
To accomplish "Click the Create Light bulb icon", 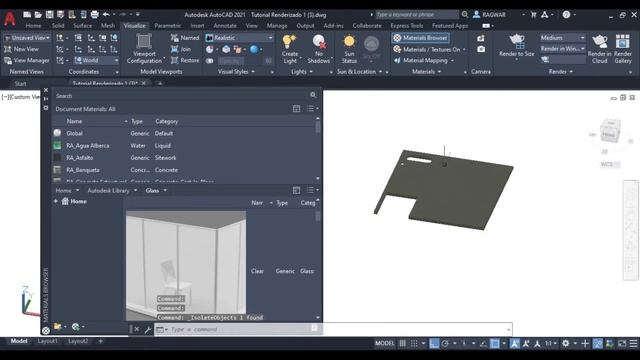I will tap(289, 41).
